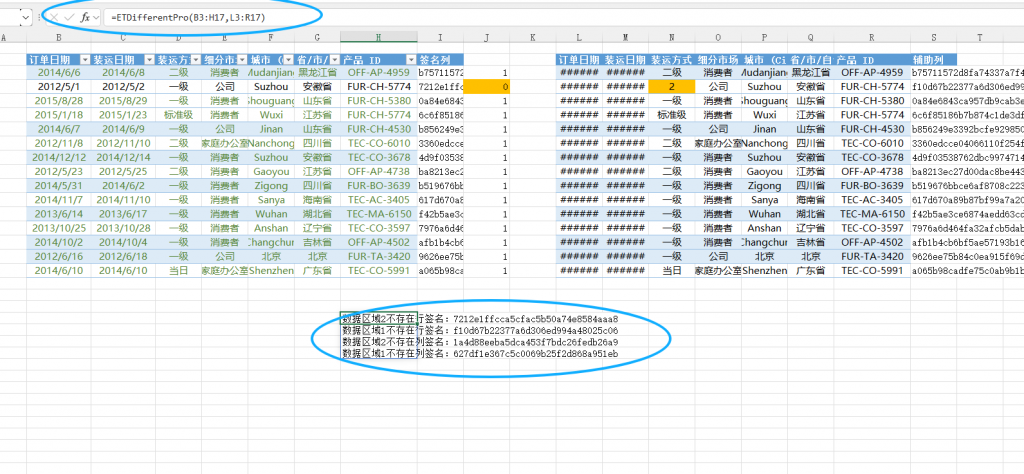Select column header T
The image size is (1024, 474).
[980, 38]
